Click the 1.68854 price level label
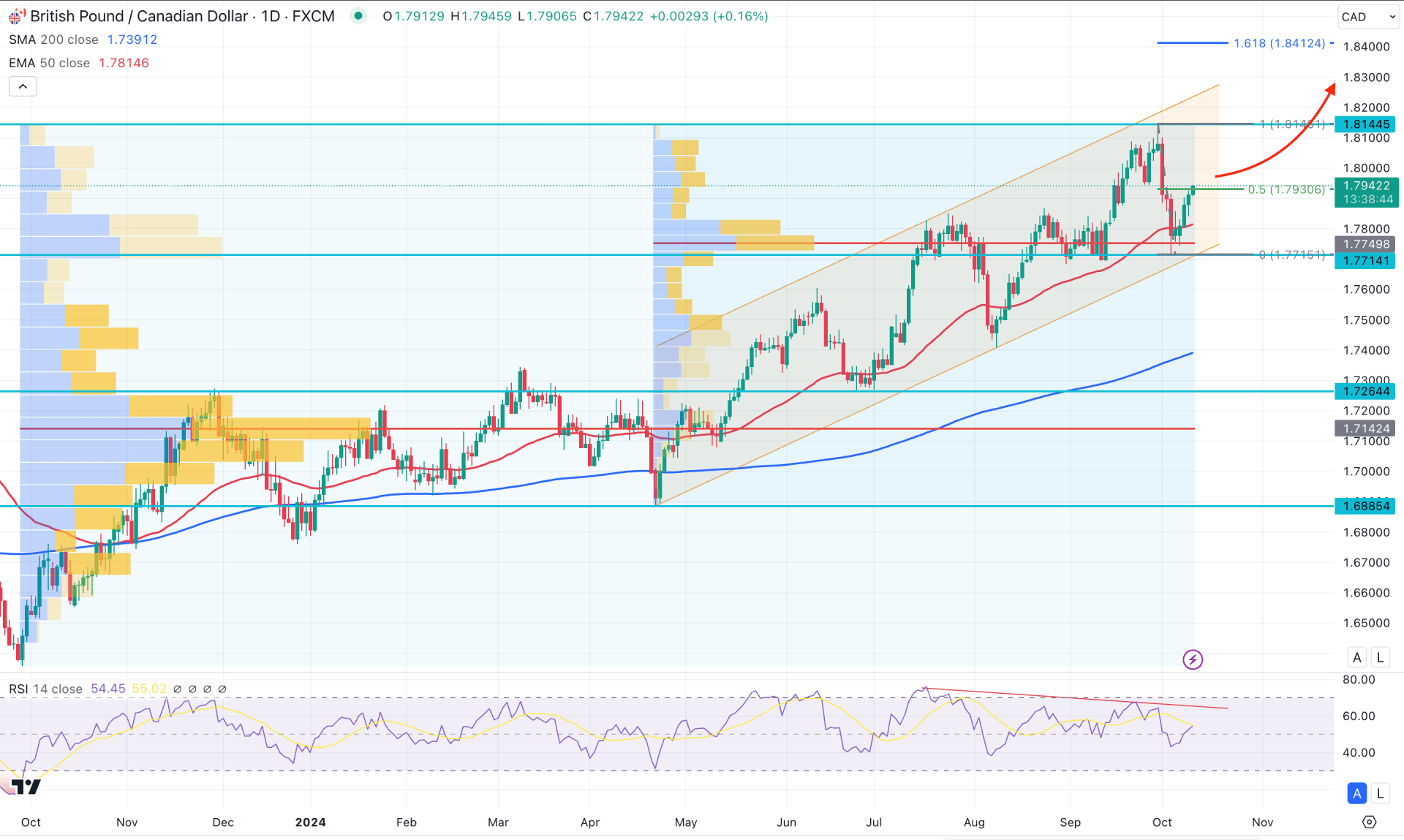Screen dimensions: 1404x840 click(x=1365, y=506)
